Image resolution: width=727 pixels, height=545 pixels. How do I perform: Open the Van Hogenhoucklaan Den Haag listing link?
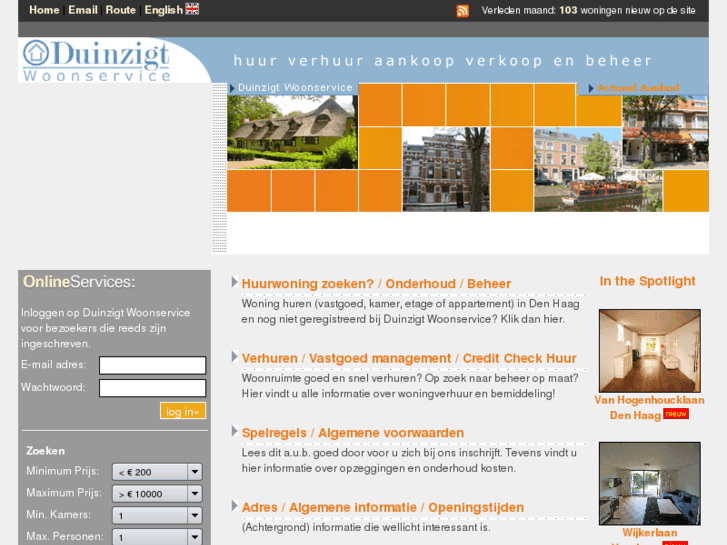pos(649,408)
